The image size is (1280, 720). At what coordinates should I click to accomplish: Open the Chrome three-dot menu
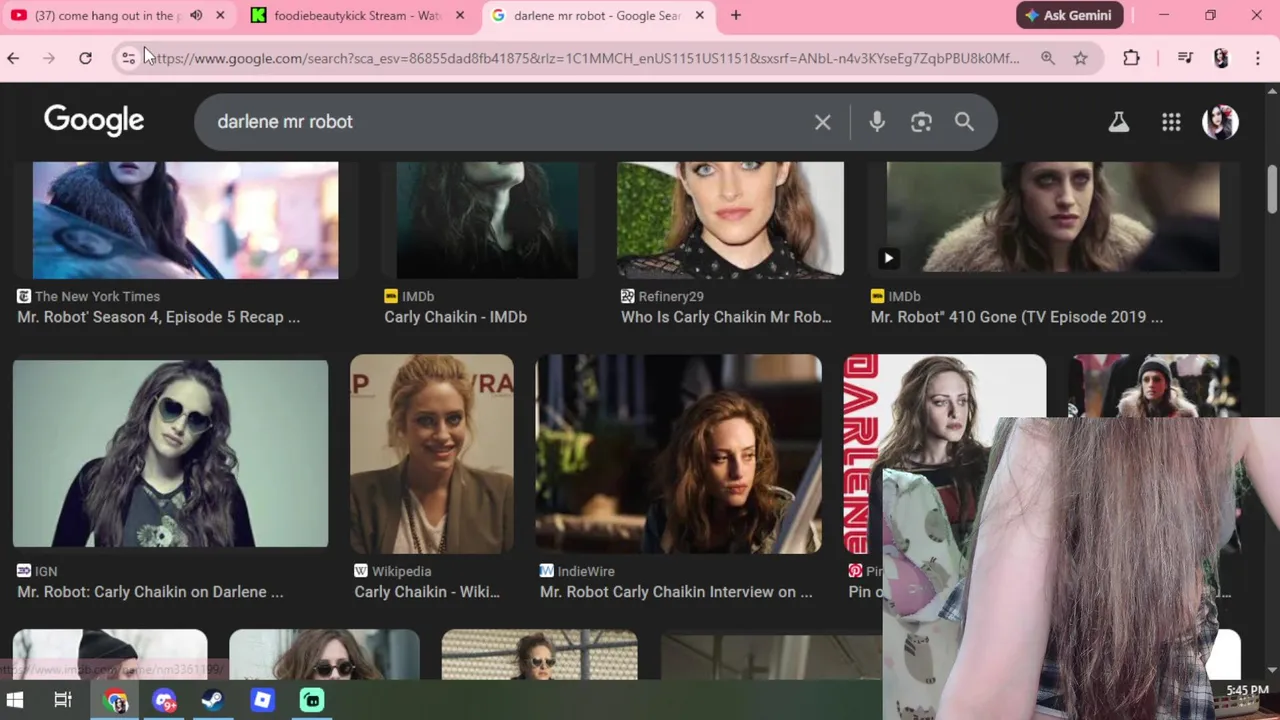coord(1257,58)
